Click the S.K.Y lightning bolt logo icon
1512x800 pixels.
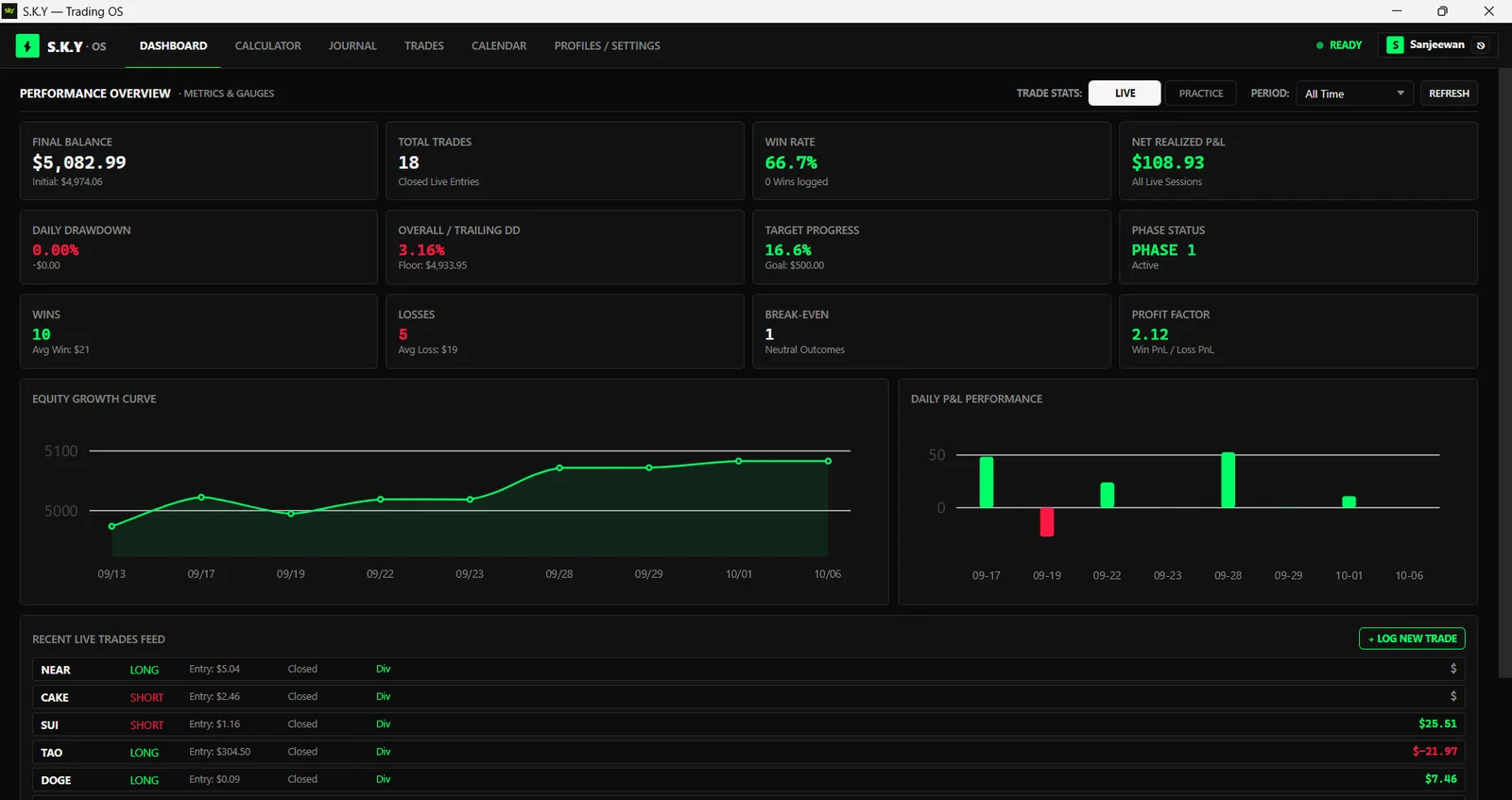[27, 45]
